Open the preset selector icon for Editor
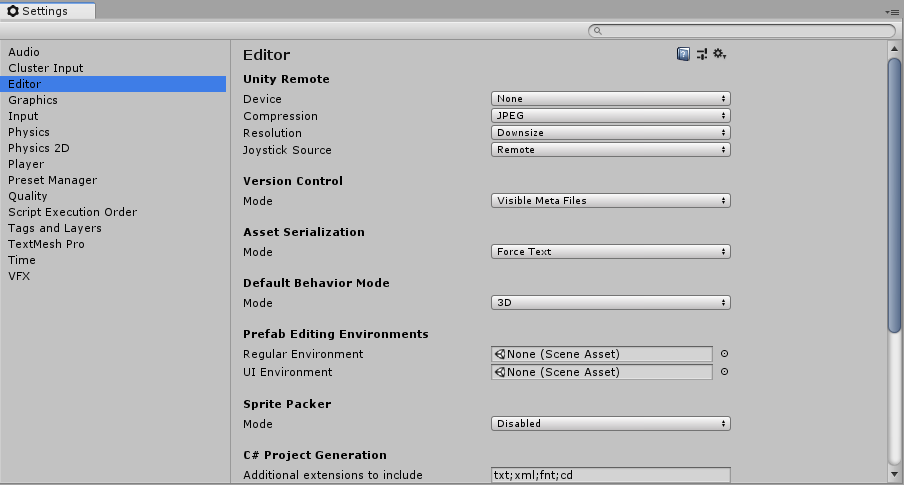This screenshot has height=485, width=904. click(x=702, y=54)
